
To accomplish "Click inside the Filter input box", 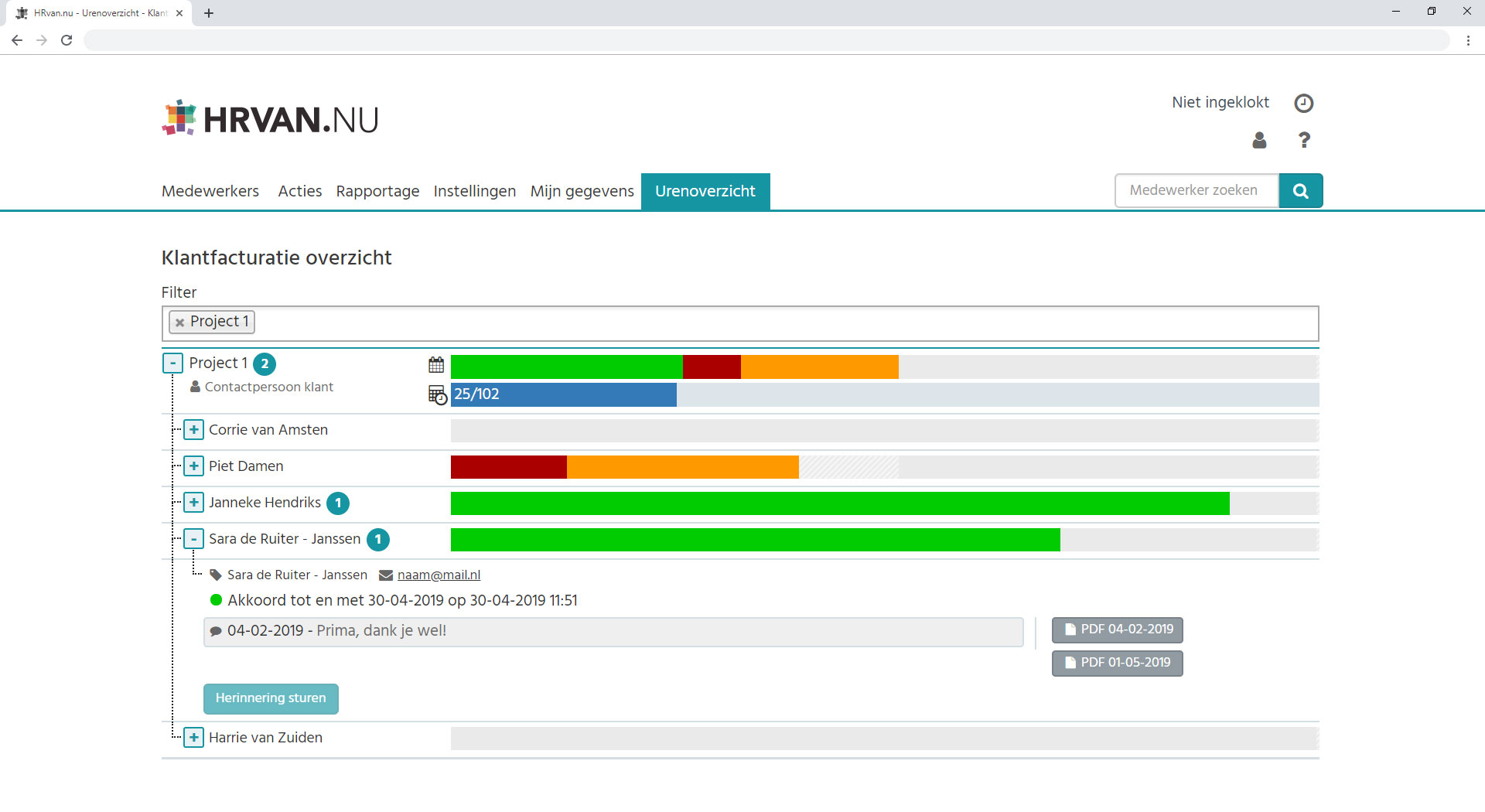I will [x=740, y=323].
